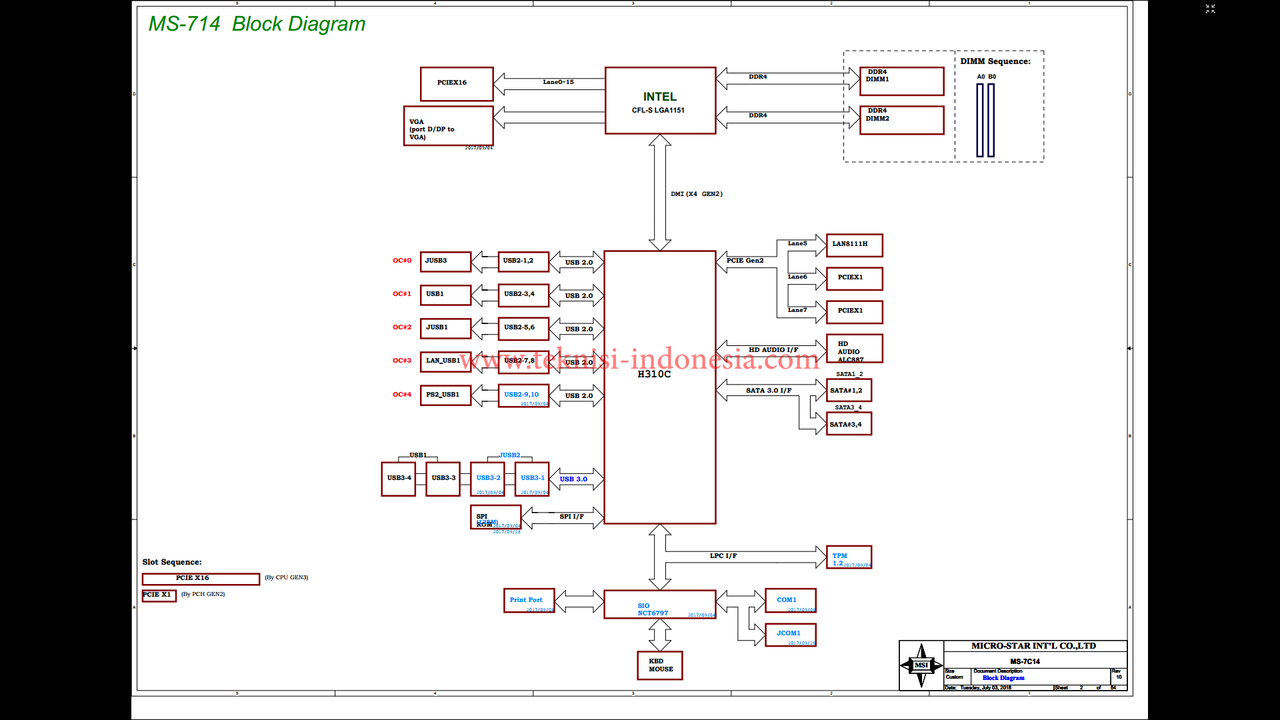The width and height of the screenshot is (1280, 720).
Task: Select the USB3-4 block
Action: (399, 478)
